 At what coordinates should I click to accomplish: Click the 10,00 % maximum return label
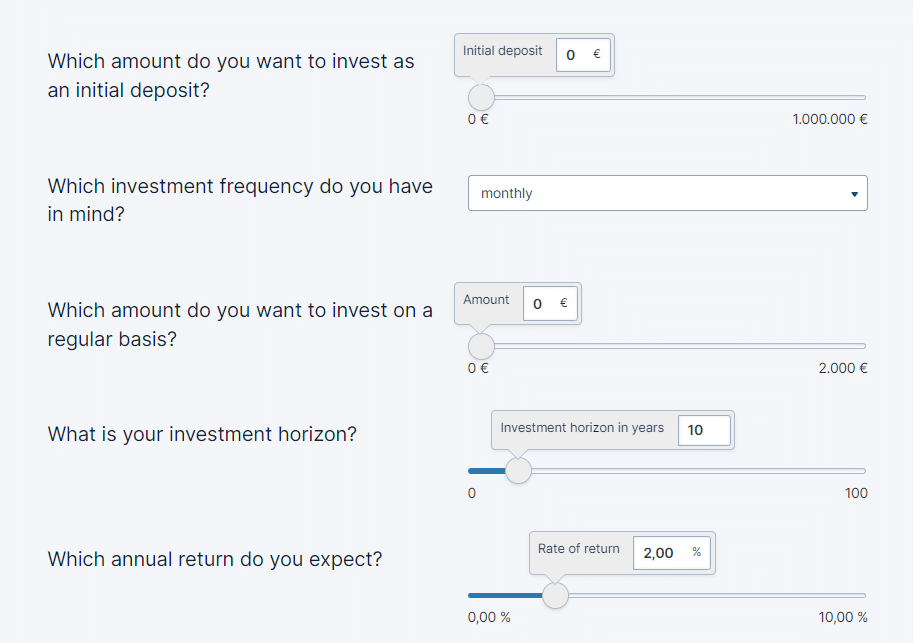tap(842, 617)
